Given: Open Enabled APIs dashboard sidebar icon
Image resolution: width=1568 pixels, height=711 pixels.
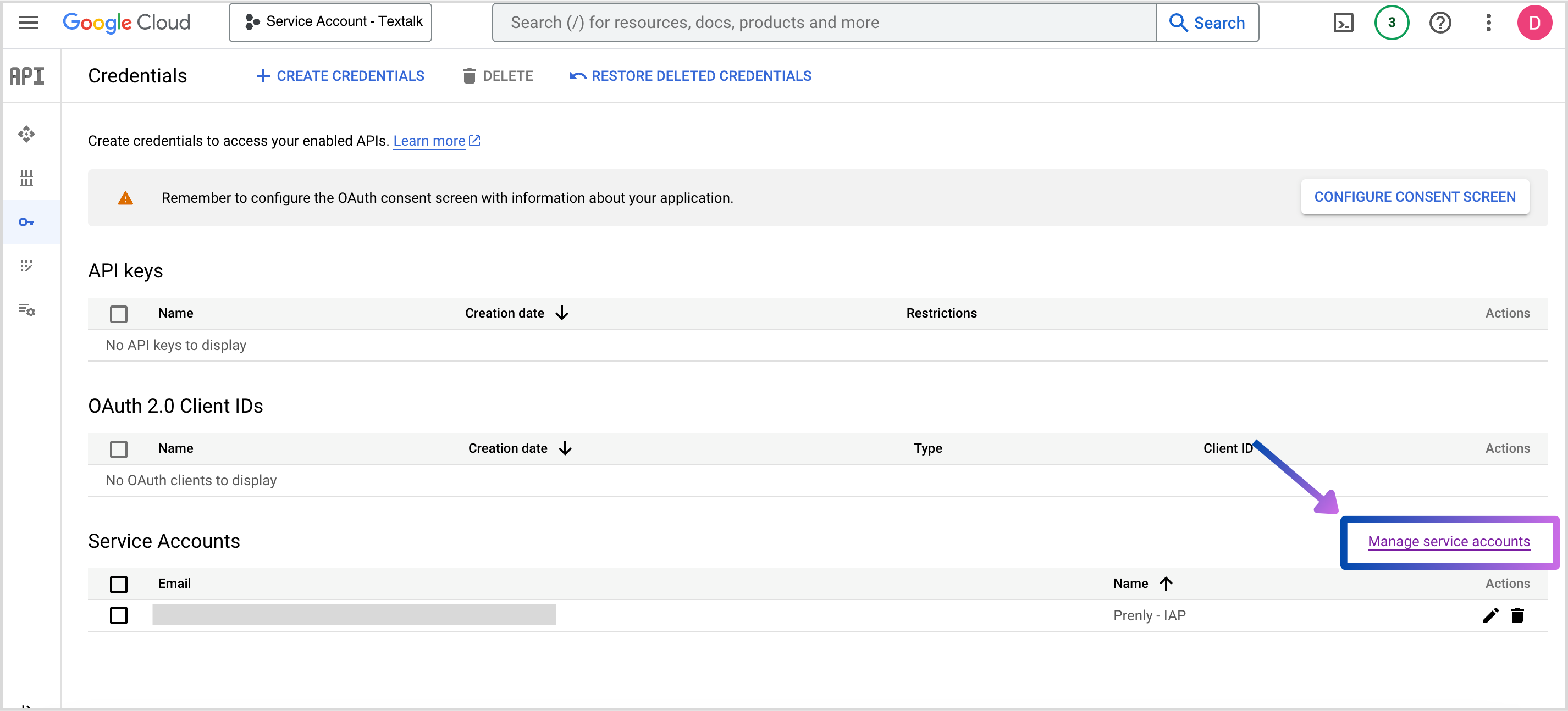Looking at the screenshot, I should click(26, 134).
